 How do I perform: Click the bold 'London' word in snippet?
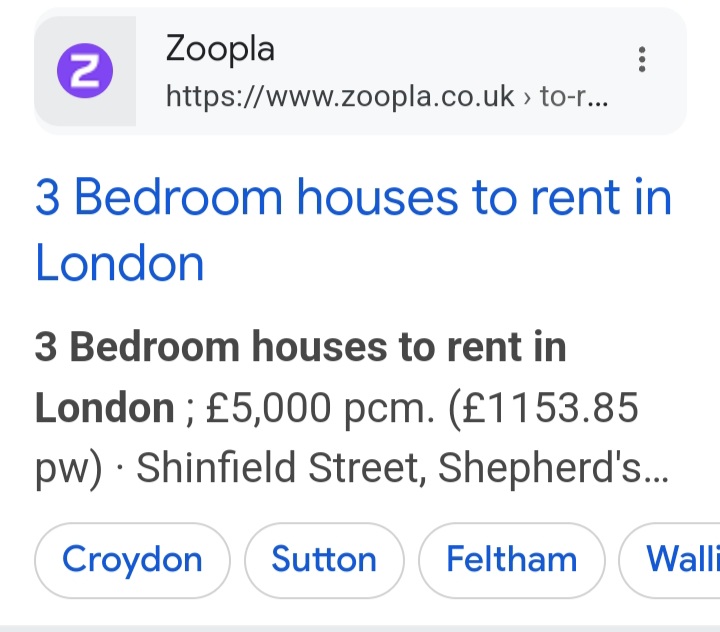tap(104, 408)
